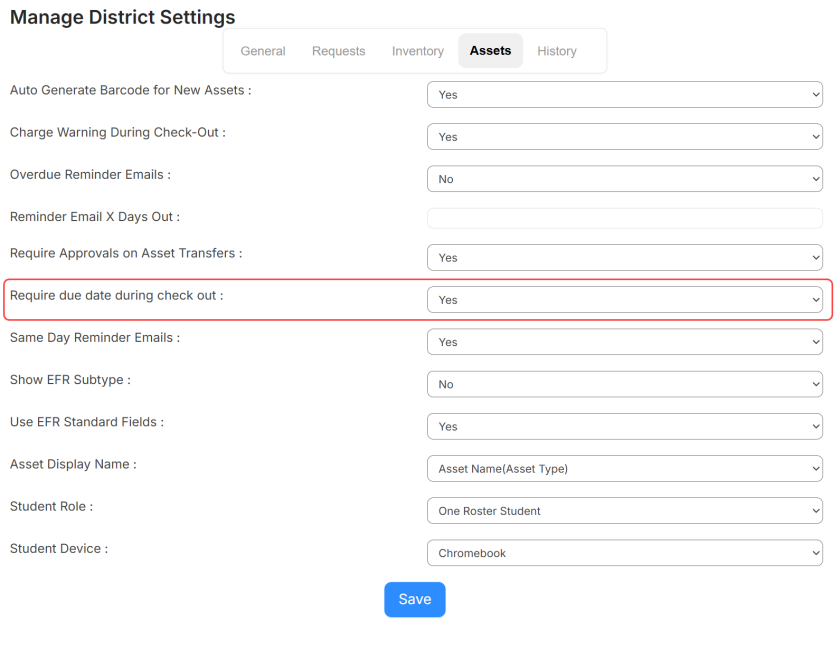Open the Charge Warning During Check-Out dropdown
Screen dimensions: 840x651
click(624, 136)
